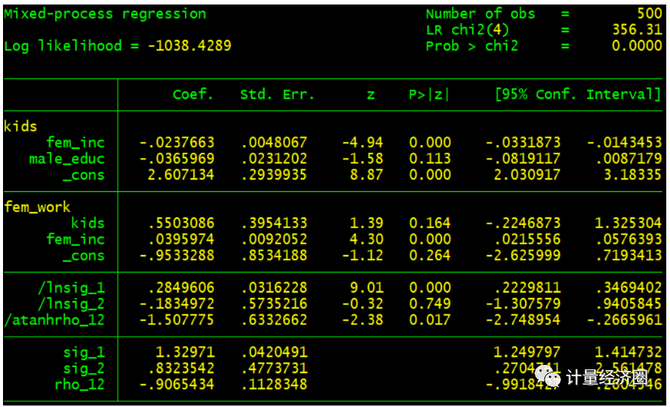670x407 pixels.
Task: Select the _cons coefficient 2.607134
Action: [x=181, y=175]
